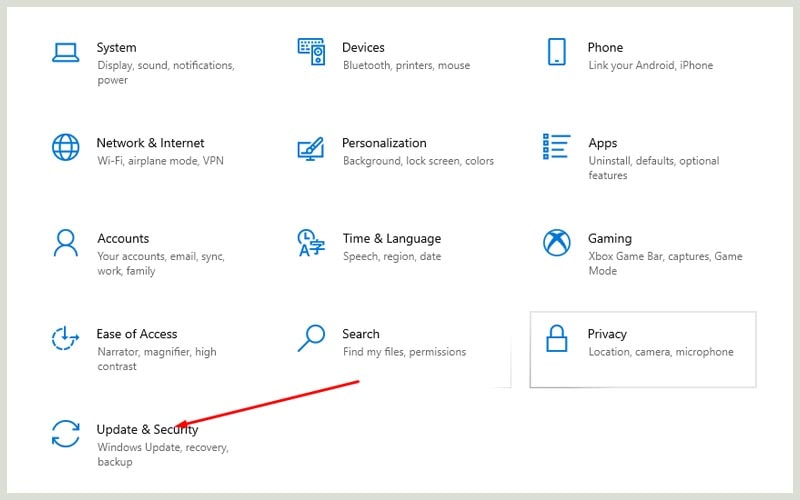
Task: Click the 'Bluetooth, printers, mouse' description text
Action: (406, 65)
